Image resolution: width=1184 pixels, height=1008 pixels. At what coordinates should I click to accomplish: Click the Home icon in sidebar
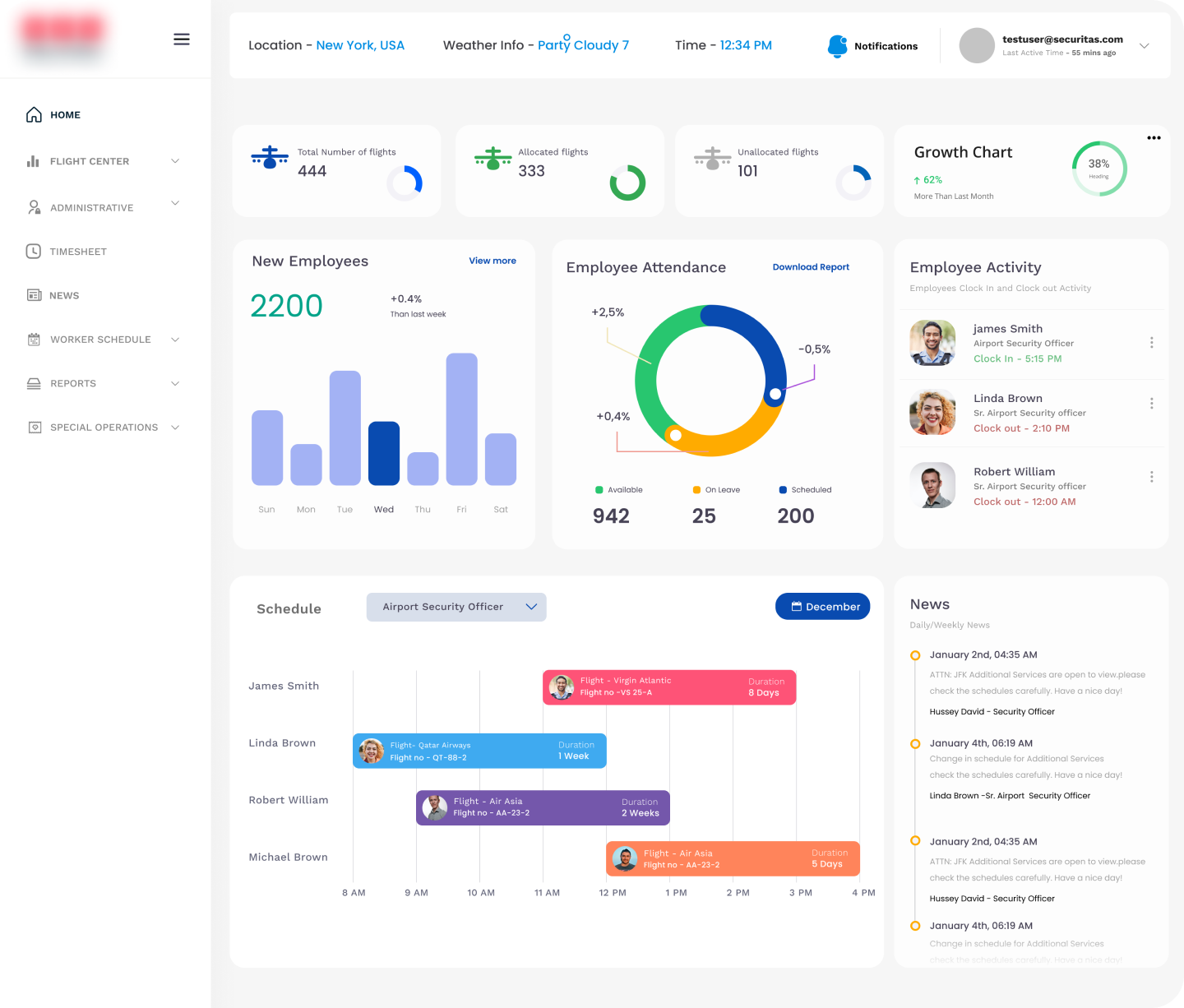click(34, 115)
